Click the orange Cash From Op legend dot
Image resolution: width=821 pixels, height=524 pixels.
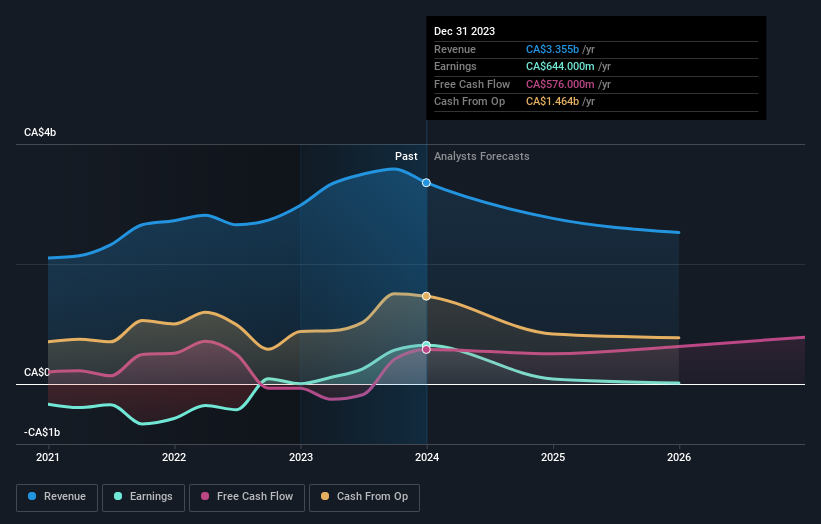(x=325, y=496)
